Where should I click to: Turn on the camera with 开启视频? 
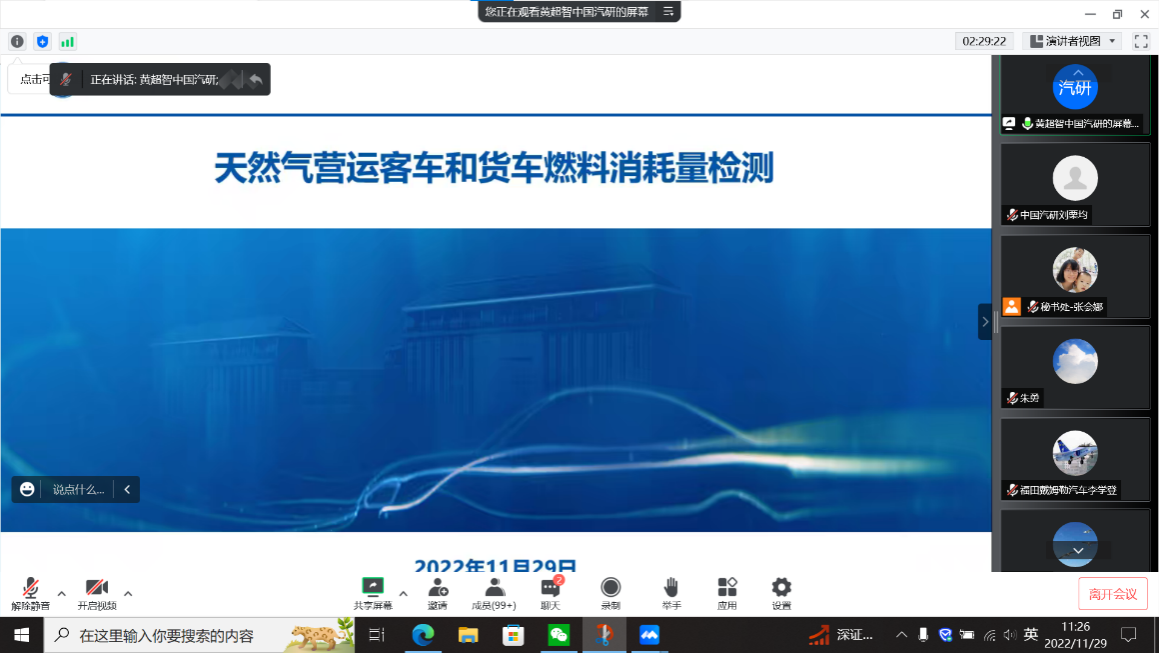click(x=96, y=592)
